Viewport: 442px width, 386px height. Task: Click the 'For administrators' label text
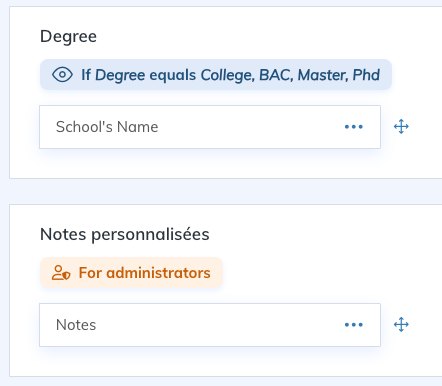(145, 273)
